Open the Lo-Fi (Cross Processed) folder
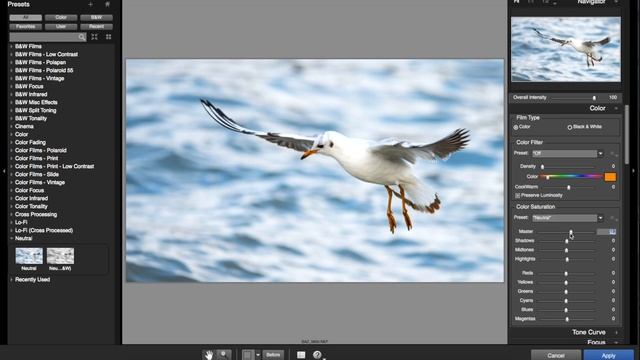640x360 pixels. coord(44,230)
